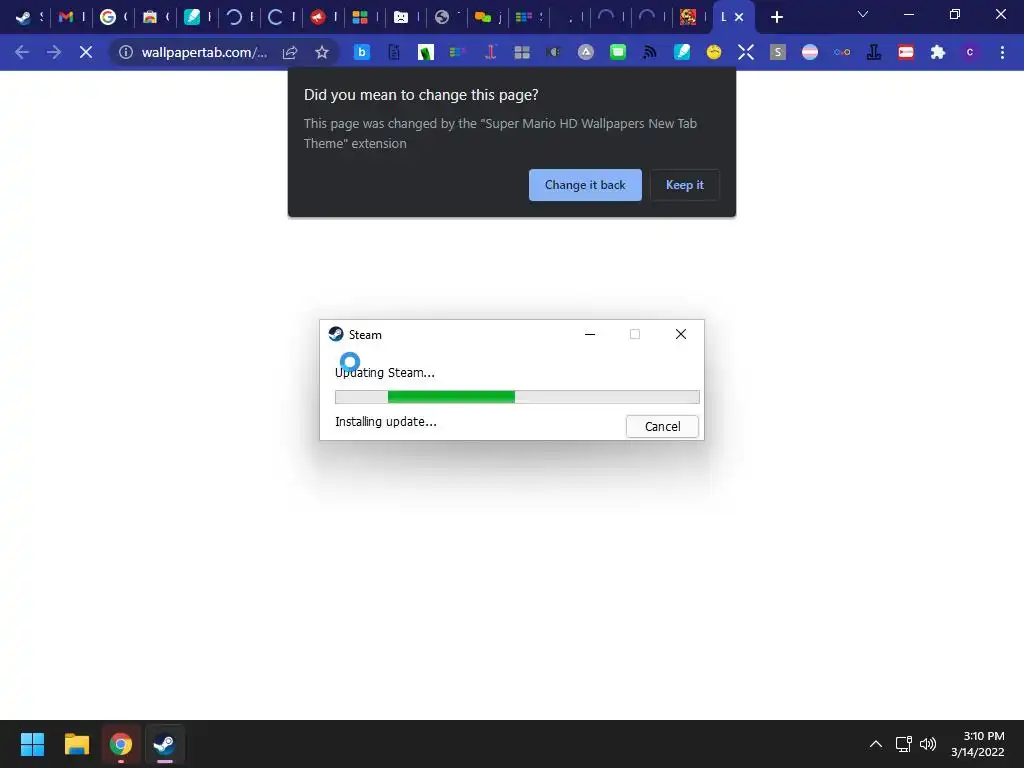Click the wallpapertab.com address bar
This screenshot has height=768, width=1024.
[x=204, y=52]
